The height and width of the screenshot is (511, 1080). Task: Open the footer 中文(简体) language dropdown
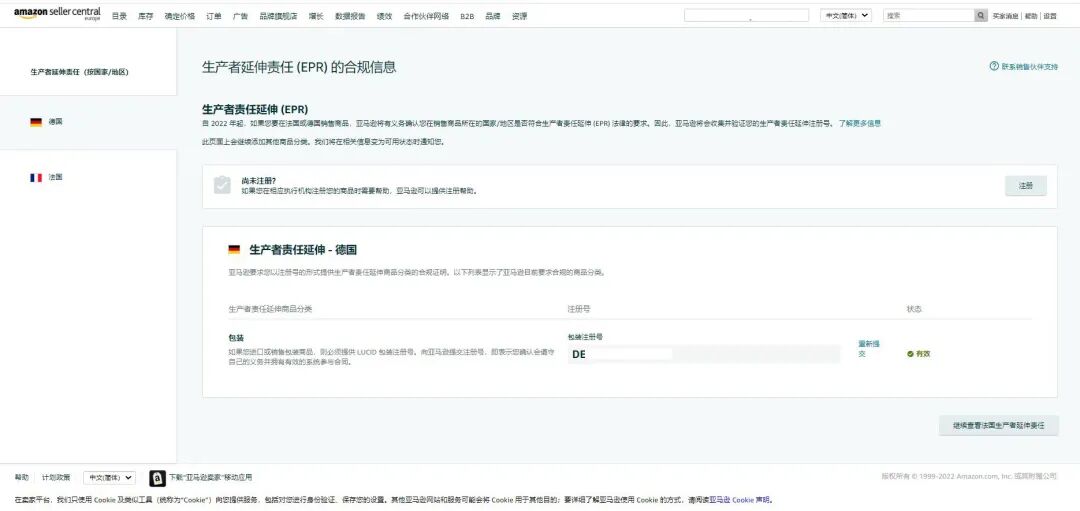(x=110, y=477)
